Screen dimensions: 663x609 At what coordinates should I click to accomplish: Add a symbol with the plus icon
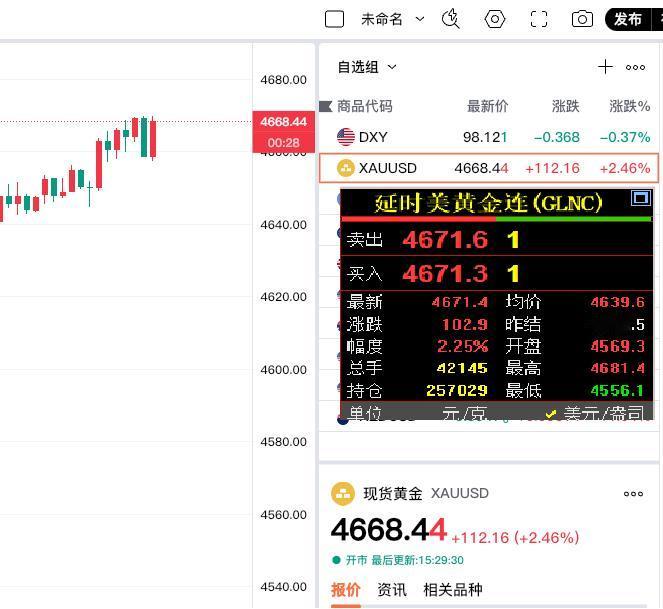(605, 66)
